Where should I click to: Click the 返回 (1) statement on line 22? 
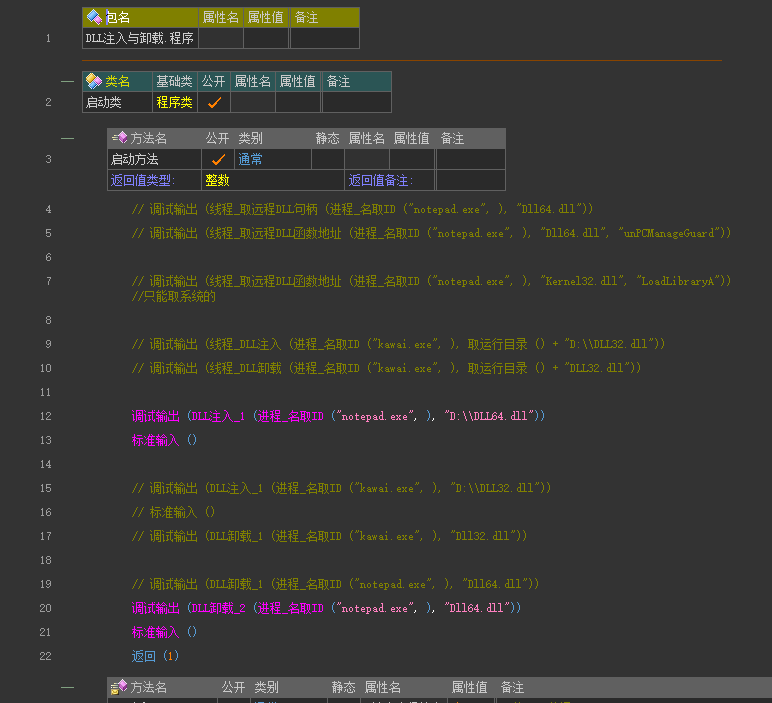point(156,656)
